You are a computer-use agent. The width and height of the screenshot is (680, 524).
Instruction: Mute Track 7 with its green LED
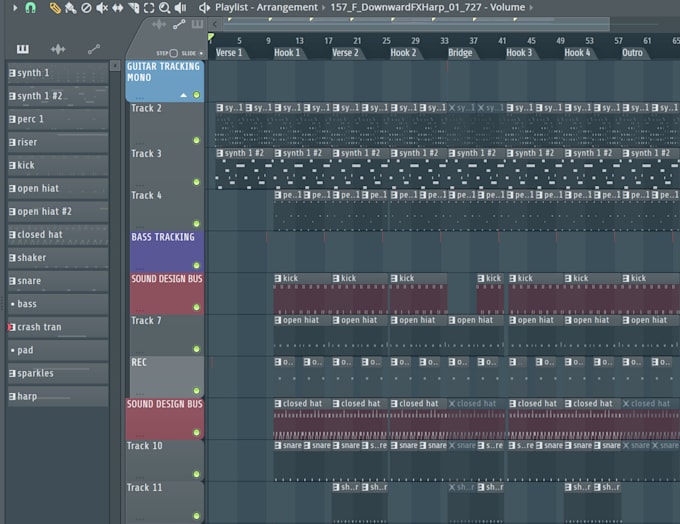coord(196,349)
